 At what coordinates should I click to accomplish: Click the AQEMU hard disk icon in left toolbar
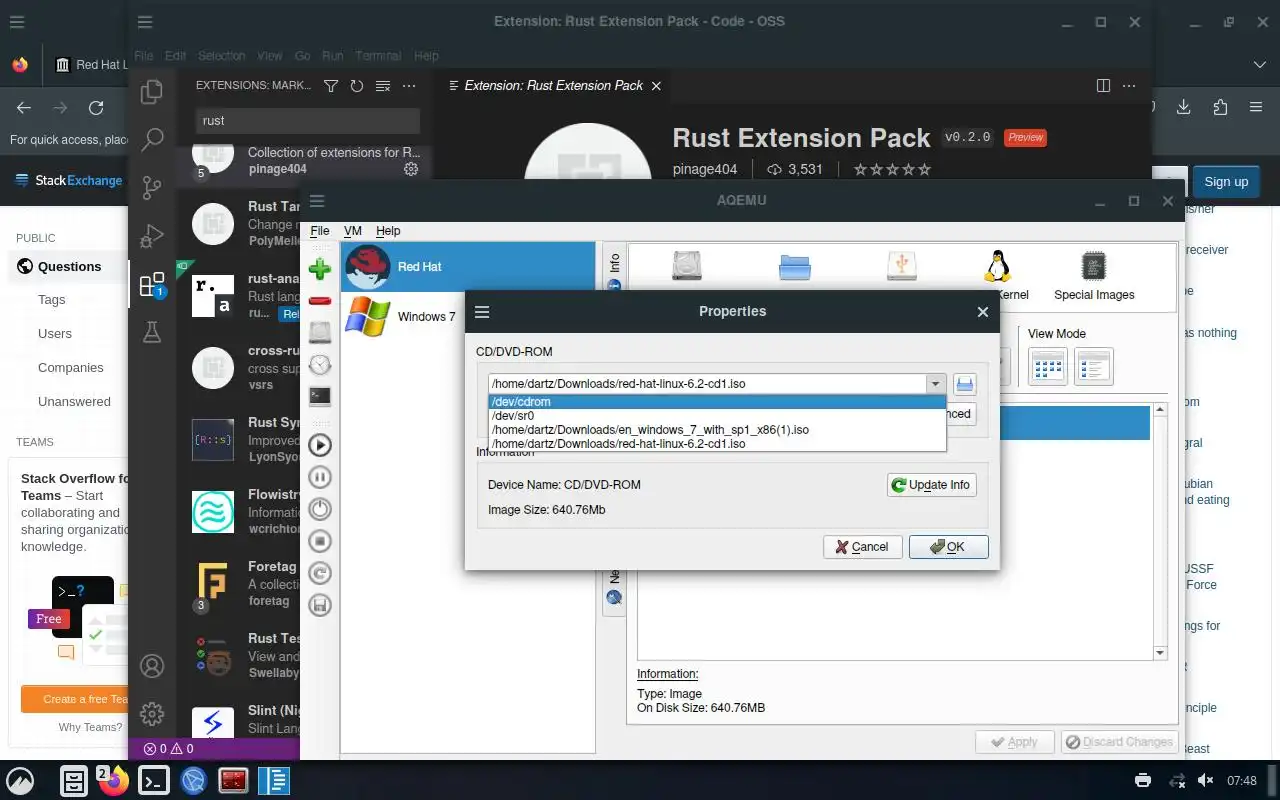point(320,333)
